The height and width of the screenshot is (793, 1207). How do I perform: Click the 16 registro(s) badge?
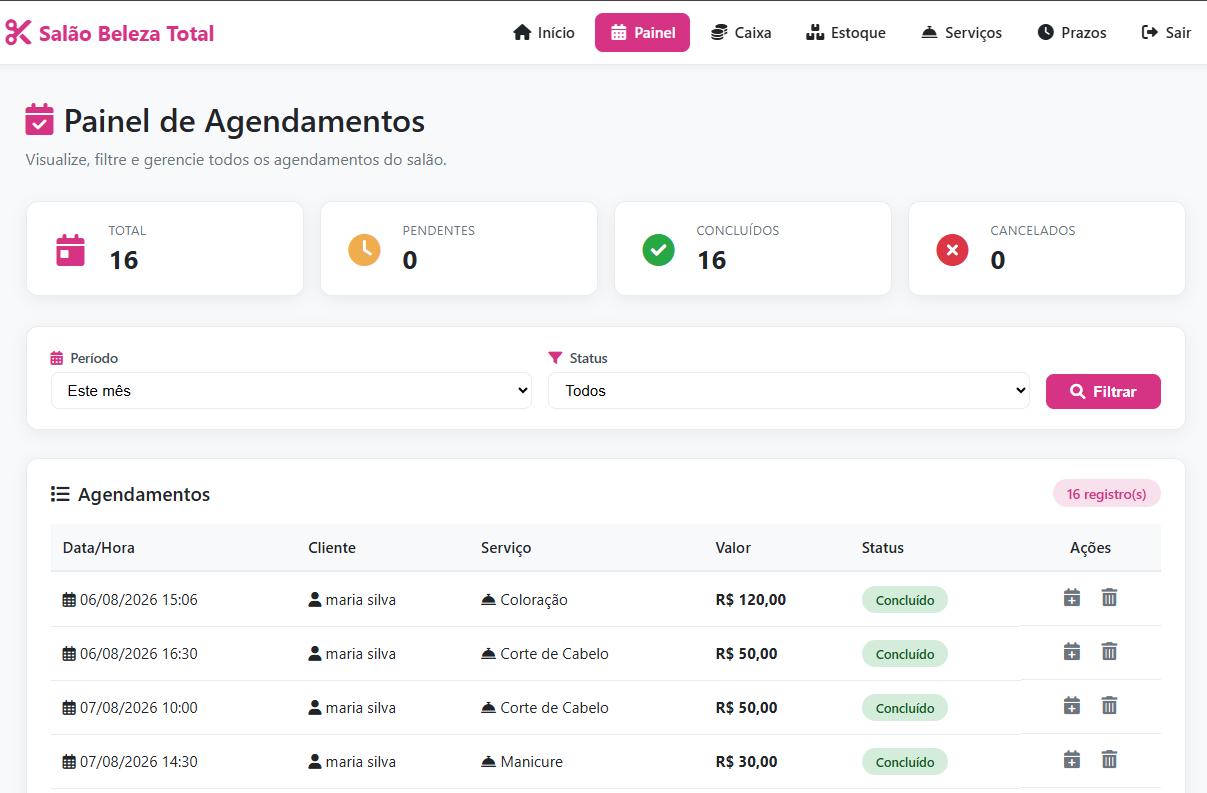pos(1106,494)
